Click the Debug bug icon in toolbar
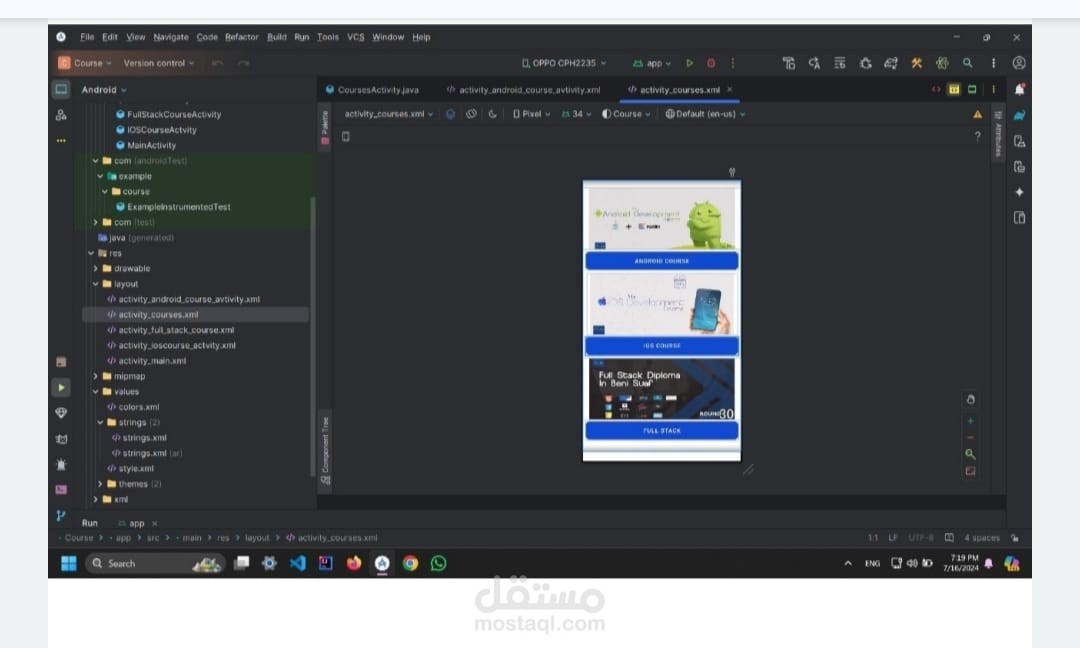This screenshot has width=1080, height=648. 866,63
